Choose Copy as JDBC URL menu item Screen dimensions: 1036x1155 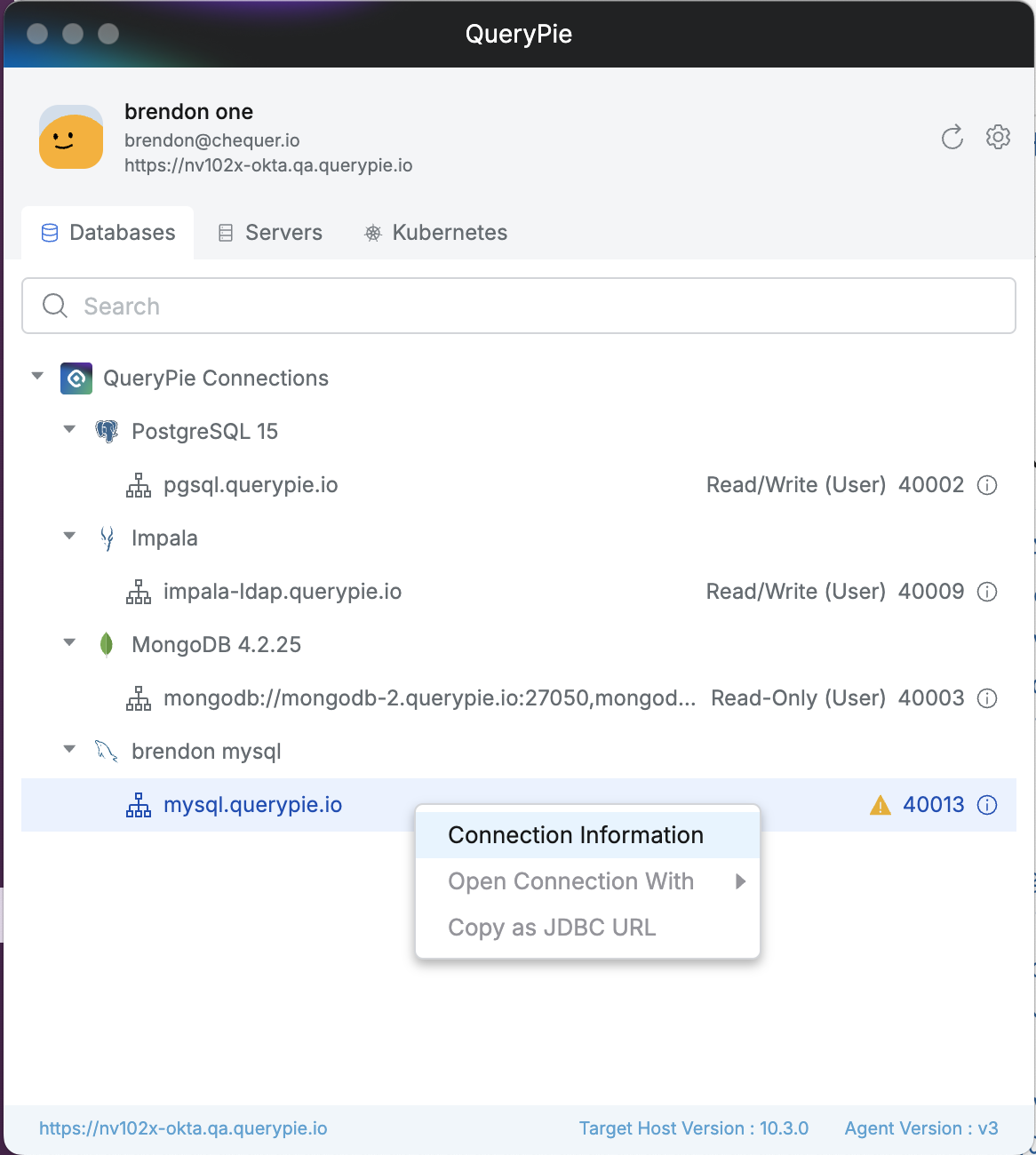[552, 928]
